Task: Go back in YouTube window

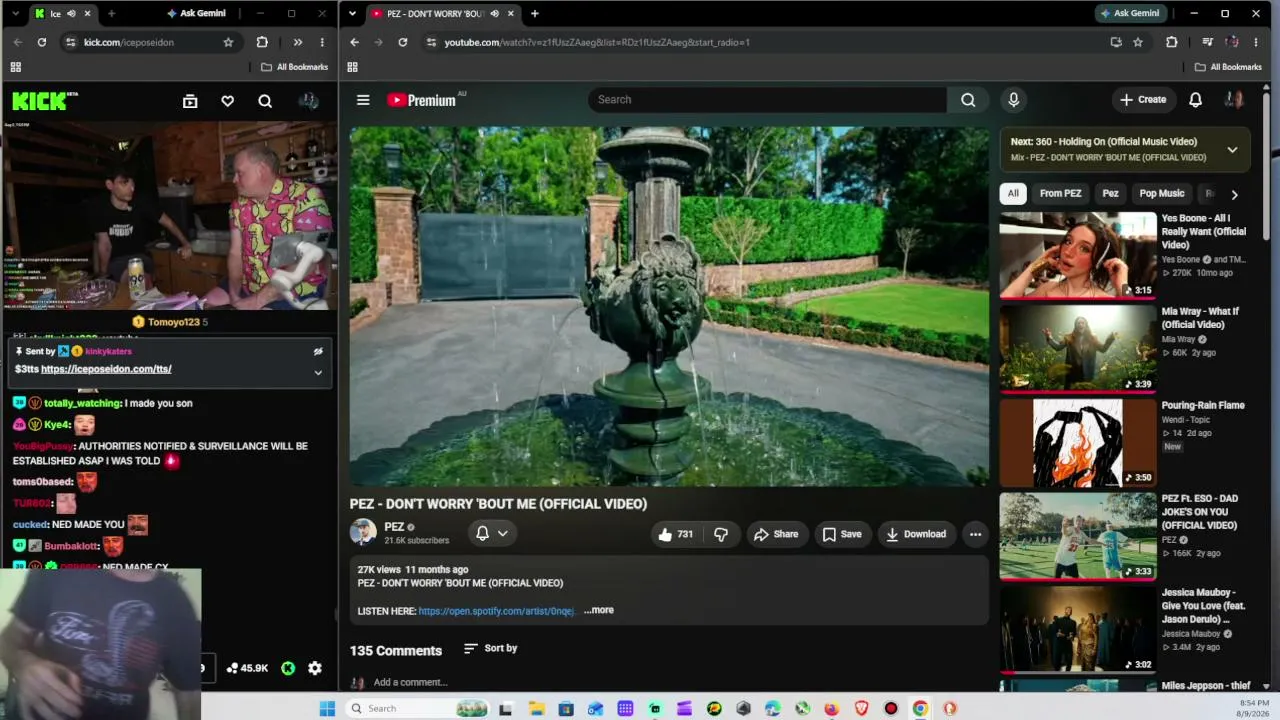Action: click(x=355, y=42)
